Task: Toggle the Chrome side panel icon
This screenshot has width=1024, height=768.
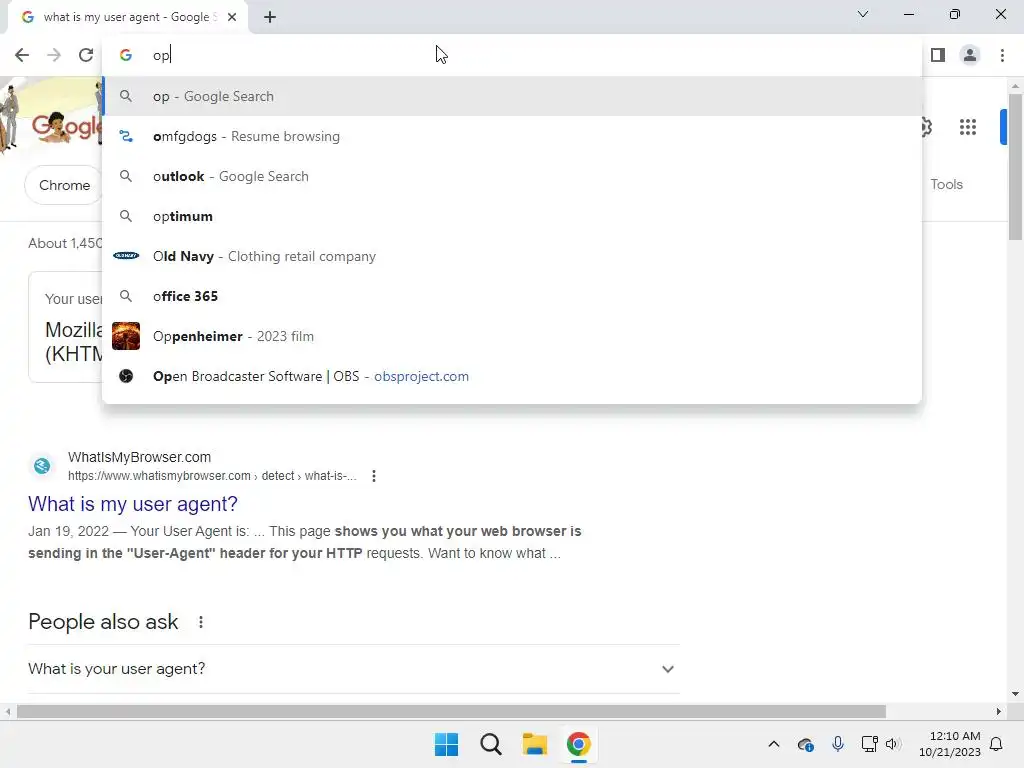Action: (938, 55)
